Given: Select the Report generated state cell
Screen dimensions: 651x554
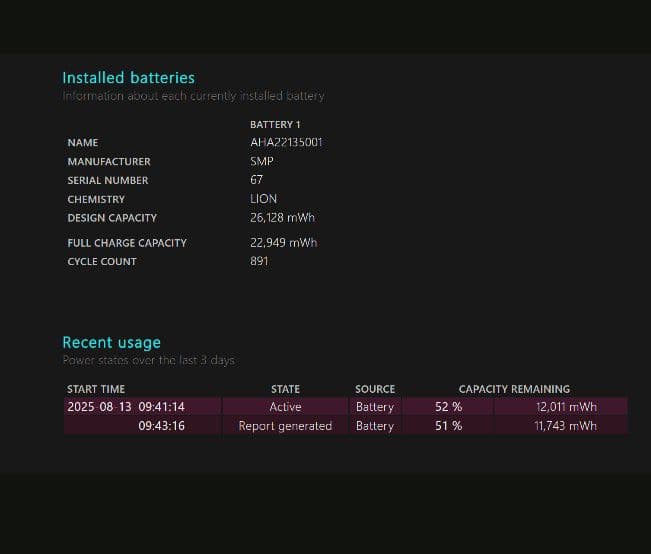Looking at the screenshot, I should [285, 426].
